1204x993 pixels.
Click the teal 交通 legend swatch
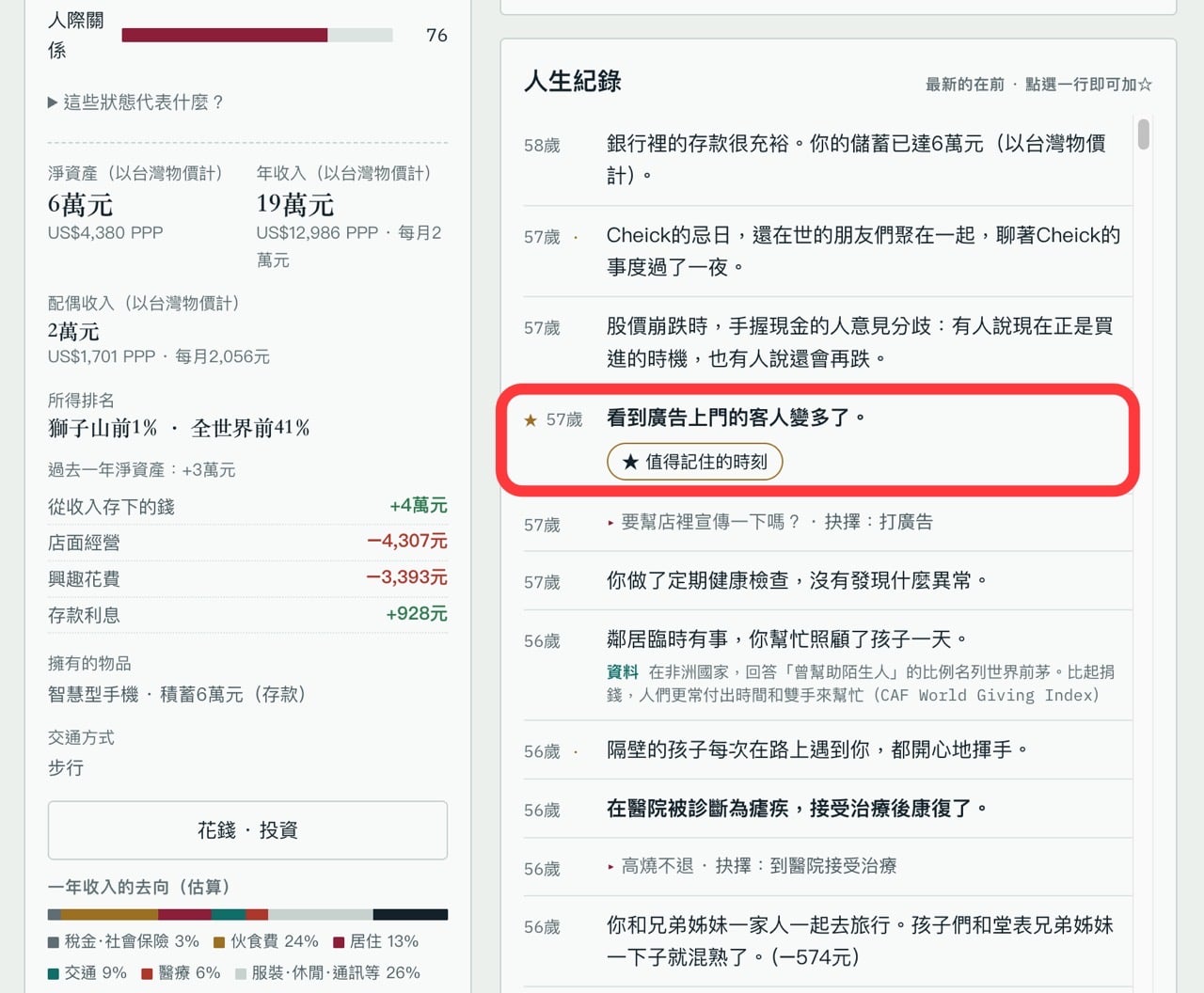(54, 973)
